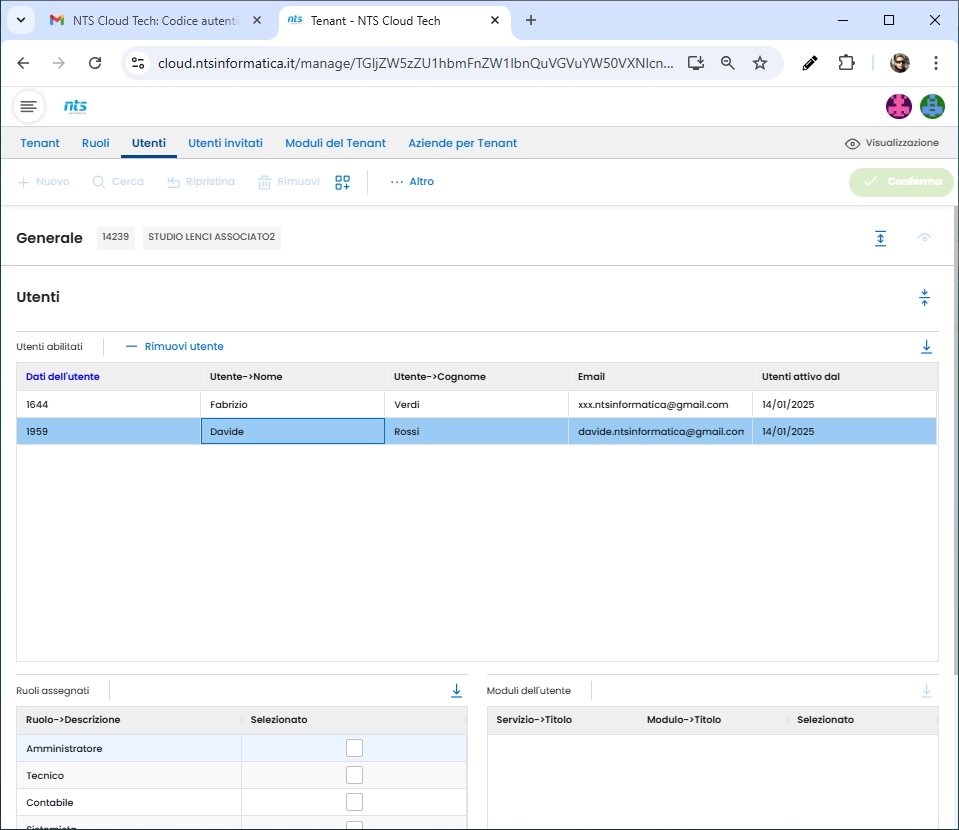The width and height of the screenshot is (959, 830).
Task: Bookmark this page with star icon
Action: [x=760, y=63]
